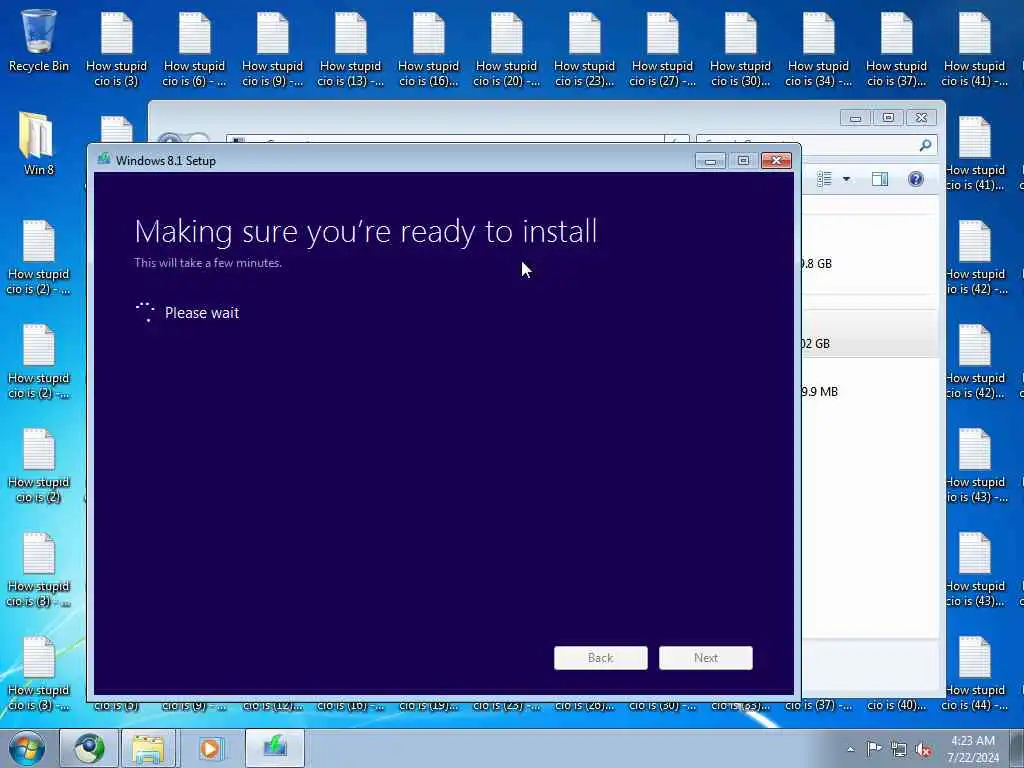Click the Show desktop strip at the taskbar end
Image resolution: width=1024 pixels, height=768 pixels.
(x=1017, y=749)
